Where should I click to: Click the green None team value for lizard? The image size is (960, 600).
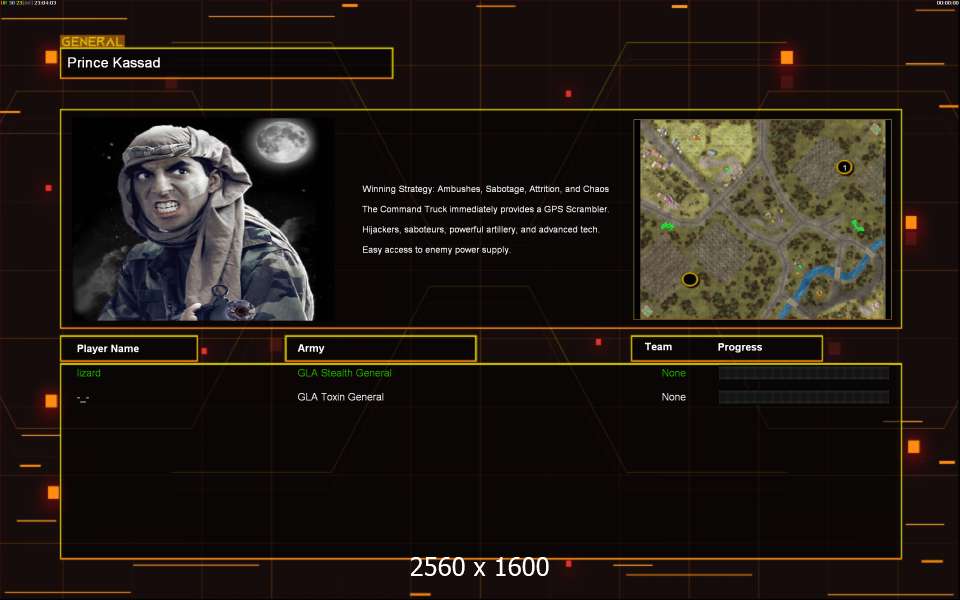click(x=673, y=373)
